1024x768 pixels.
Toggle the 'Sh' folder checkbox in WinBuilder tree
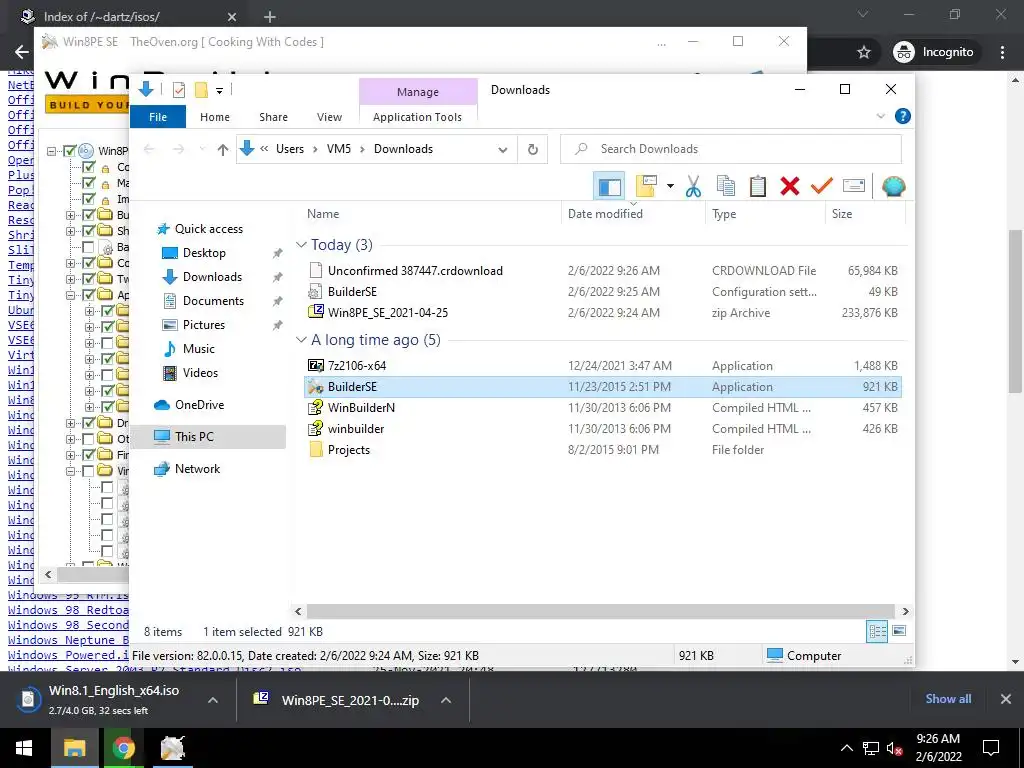click(x=89, y=231)
